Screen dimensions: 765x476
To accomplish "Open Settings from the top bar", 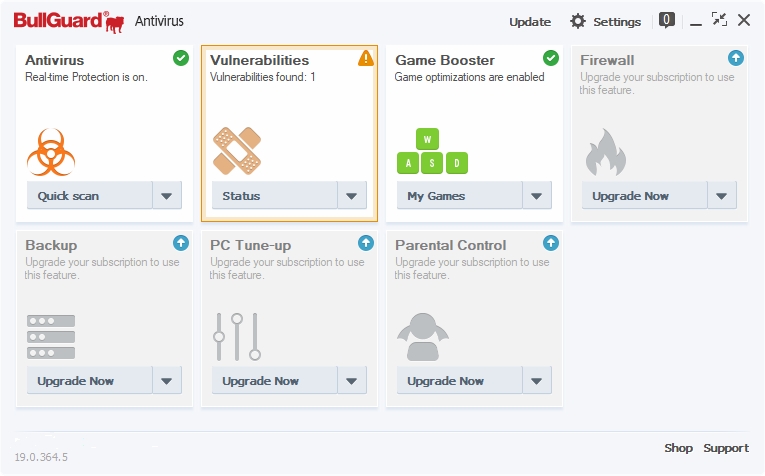I will click(x=606, y=22).
